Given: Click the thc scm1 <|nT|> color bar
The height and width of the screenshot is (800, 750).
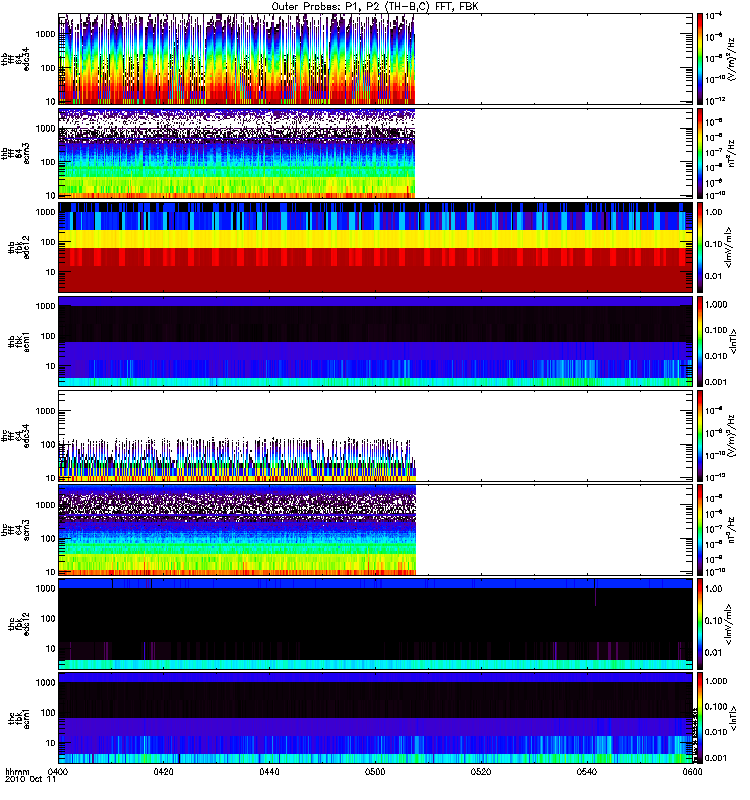Looking at the screenshot, I should click(x=700, y=718).
